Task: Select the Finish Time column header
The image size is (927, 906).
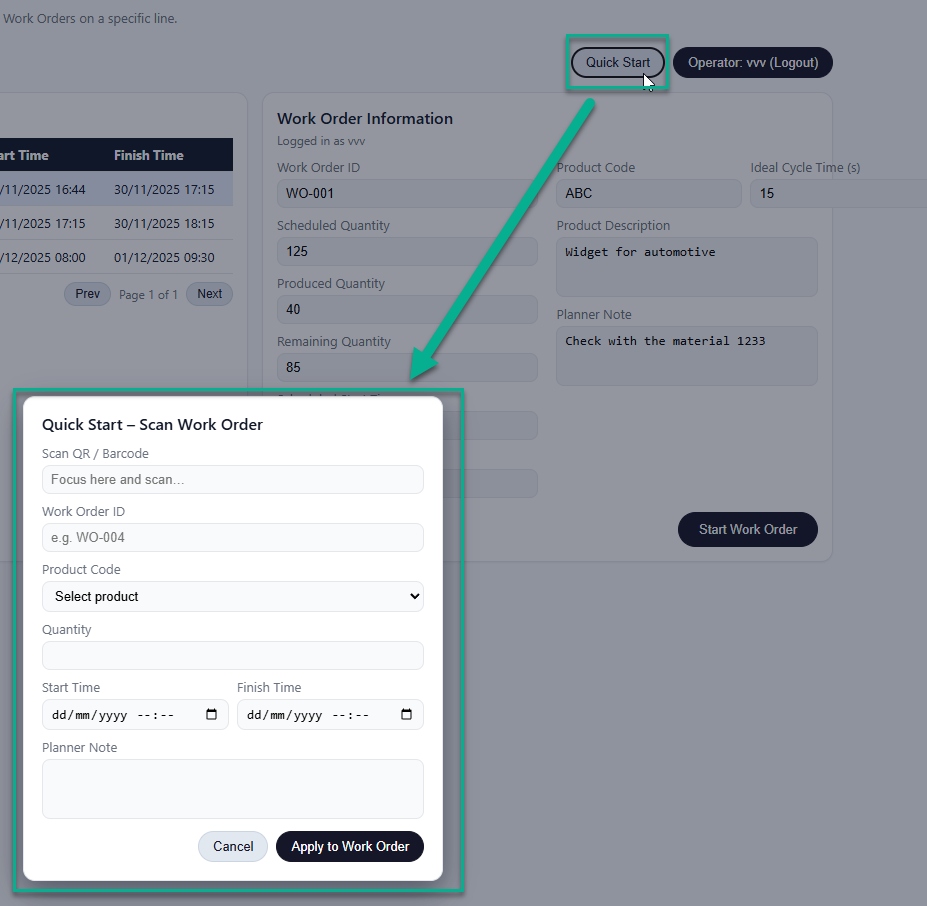Action: point(149,155)
